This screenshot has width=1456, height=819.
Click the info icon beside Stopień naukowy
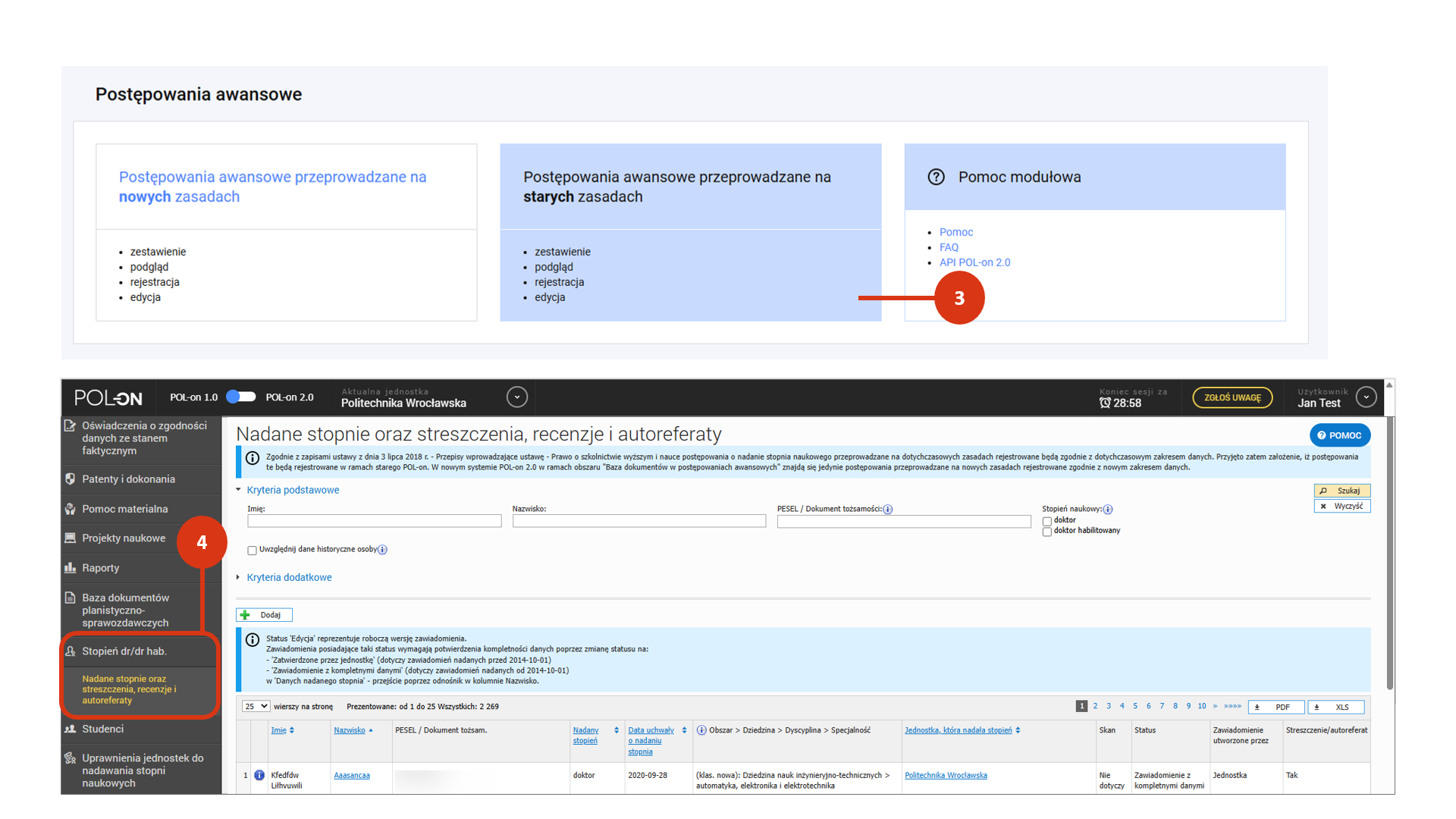pyautogui.click(x=1108, y=510)
